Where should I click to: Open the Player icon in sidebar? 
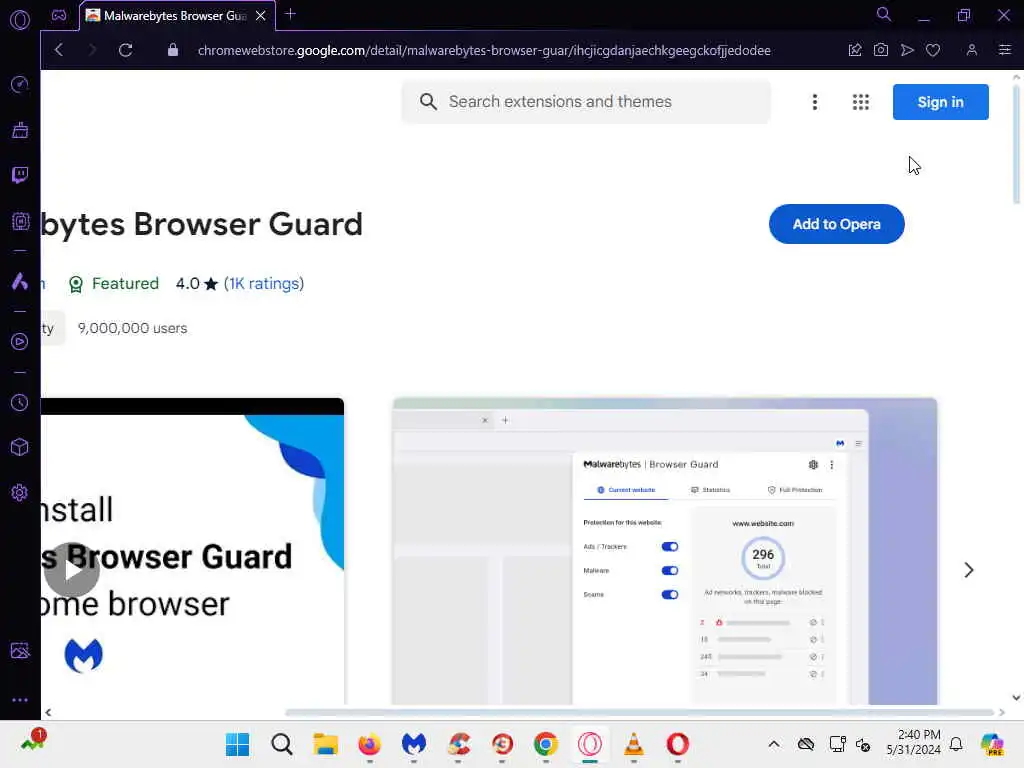[20, 342]
